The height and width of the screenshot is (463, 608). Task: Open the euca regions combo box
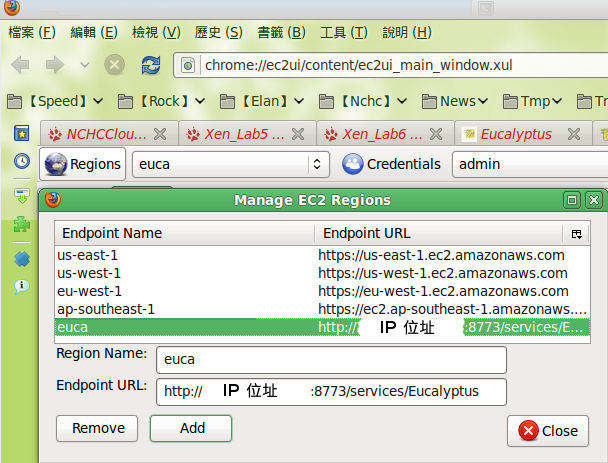(231, 164)
